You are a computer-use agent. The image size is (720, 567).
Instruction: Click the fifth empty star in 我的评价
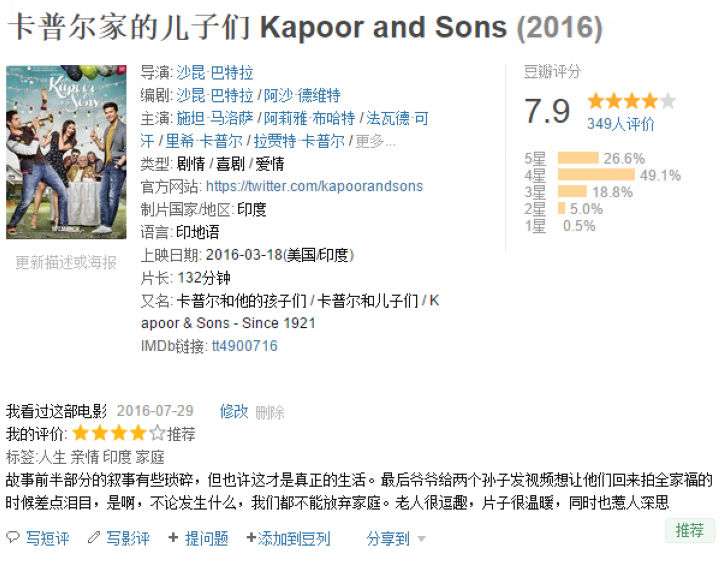point(157,434)
